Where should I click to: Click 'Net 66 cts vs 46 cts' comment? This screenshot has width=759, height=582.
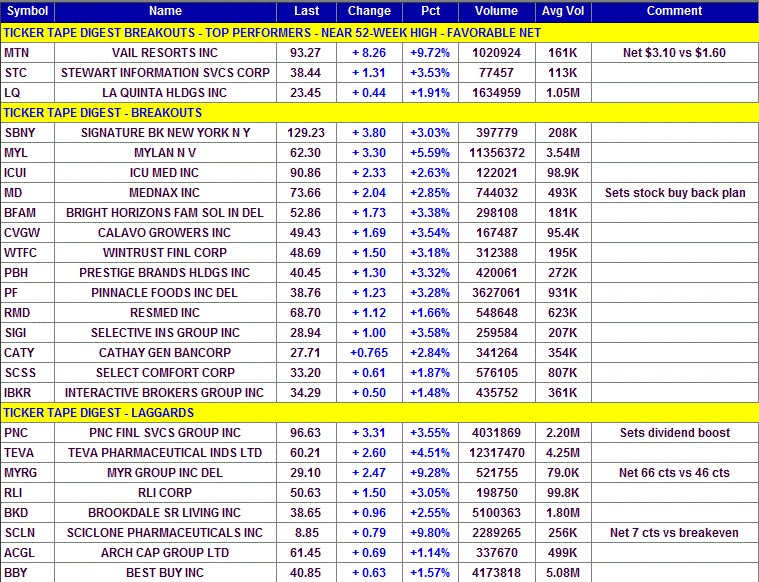674,473
